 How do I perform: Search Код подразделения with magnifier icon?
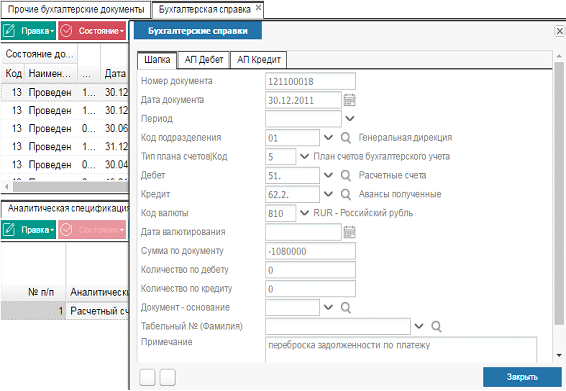[345, 138]
